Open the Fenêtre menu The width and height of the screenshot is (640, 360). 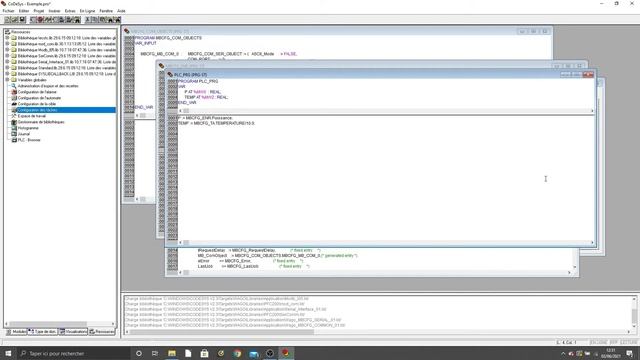(106, 11)
